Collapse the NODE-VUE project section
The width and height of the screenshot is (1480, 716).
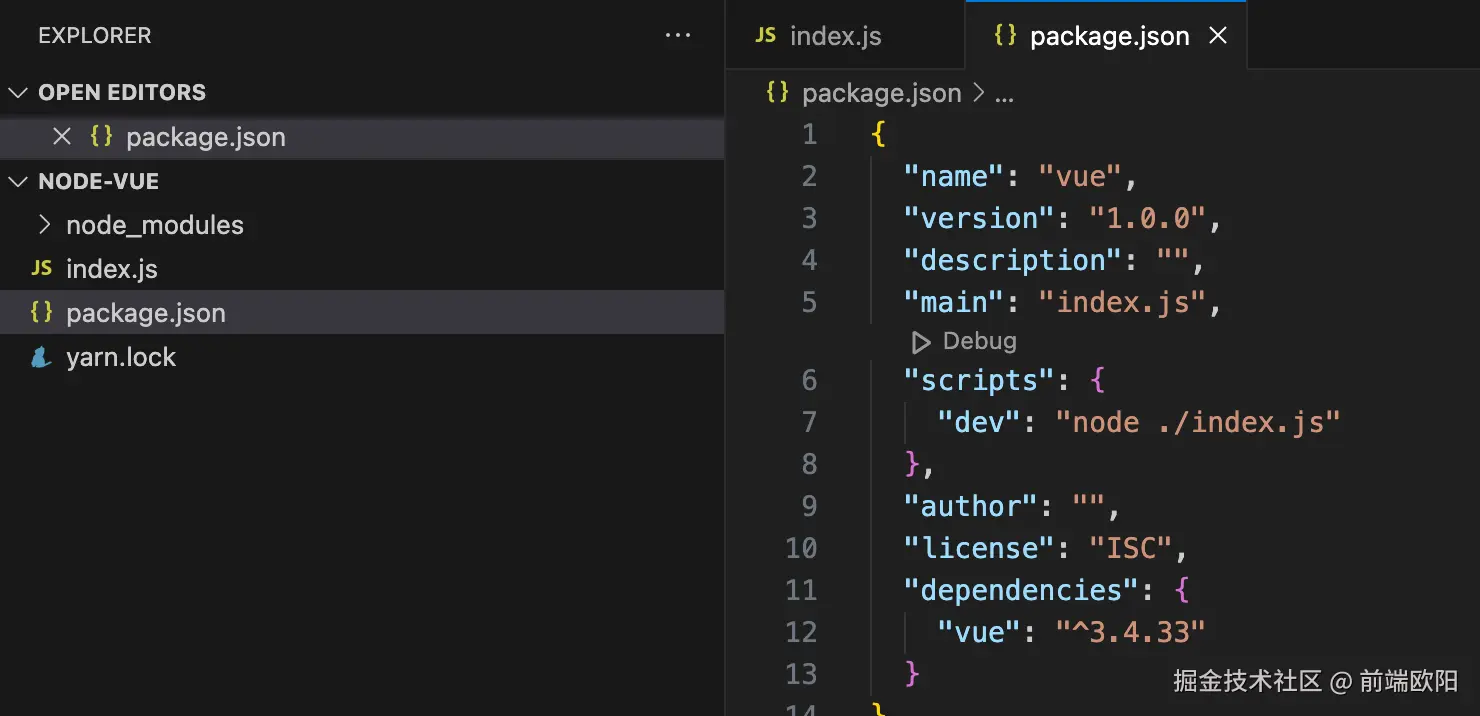pos(17,181)
